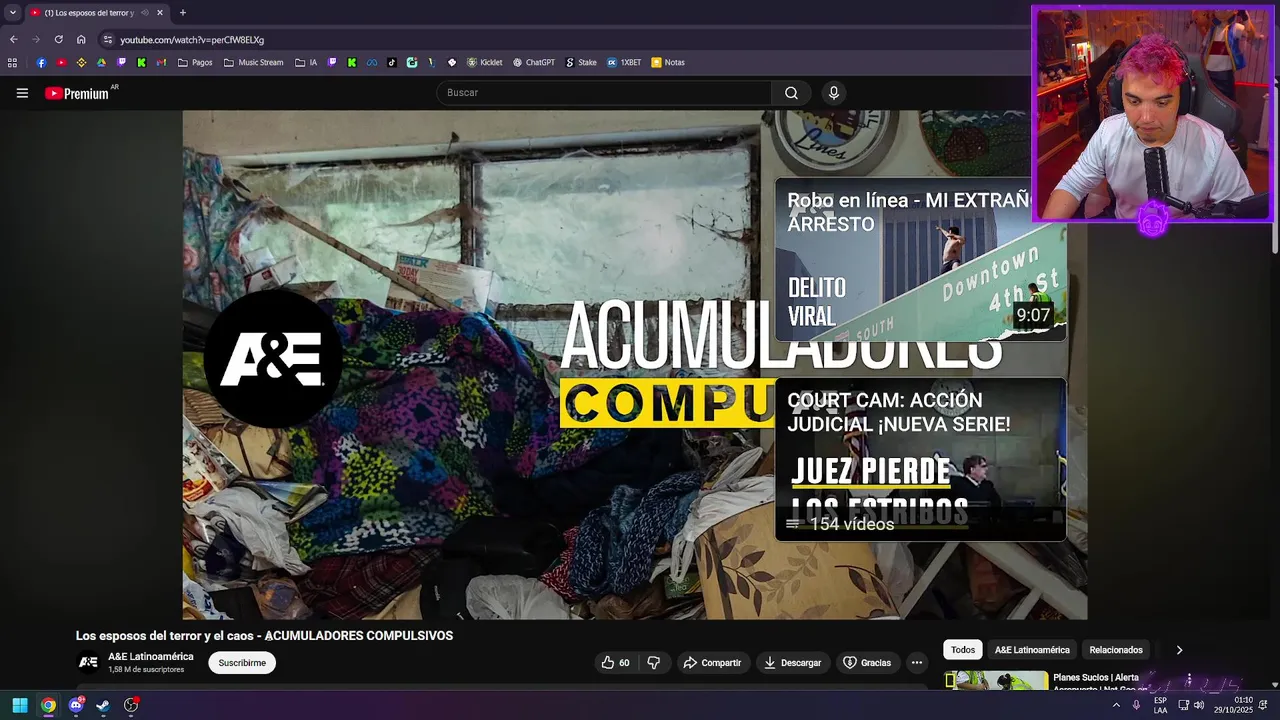The height and width of the screenshot is (720, 1280).
Task: Open Notas bookmark
Action: point(668,62)
